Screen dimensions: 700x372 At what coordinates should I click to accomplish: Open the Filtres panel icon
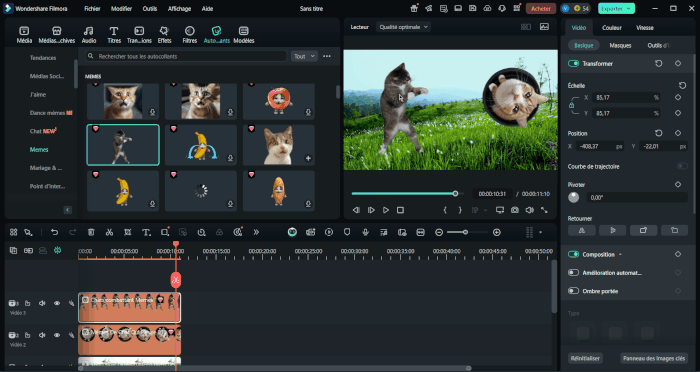coord(190,34)
